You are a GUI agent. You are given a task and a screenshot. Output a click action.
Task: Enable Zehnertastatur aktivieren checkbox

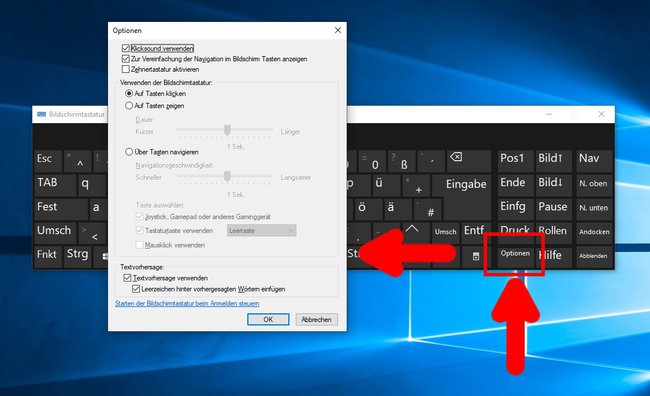point(126,69)
